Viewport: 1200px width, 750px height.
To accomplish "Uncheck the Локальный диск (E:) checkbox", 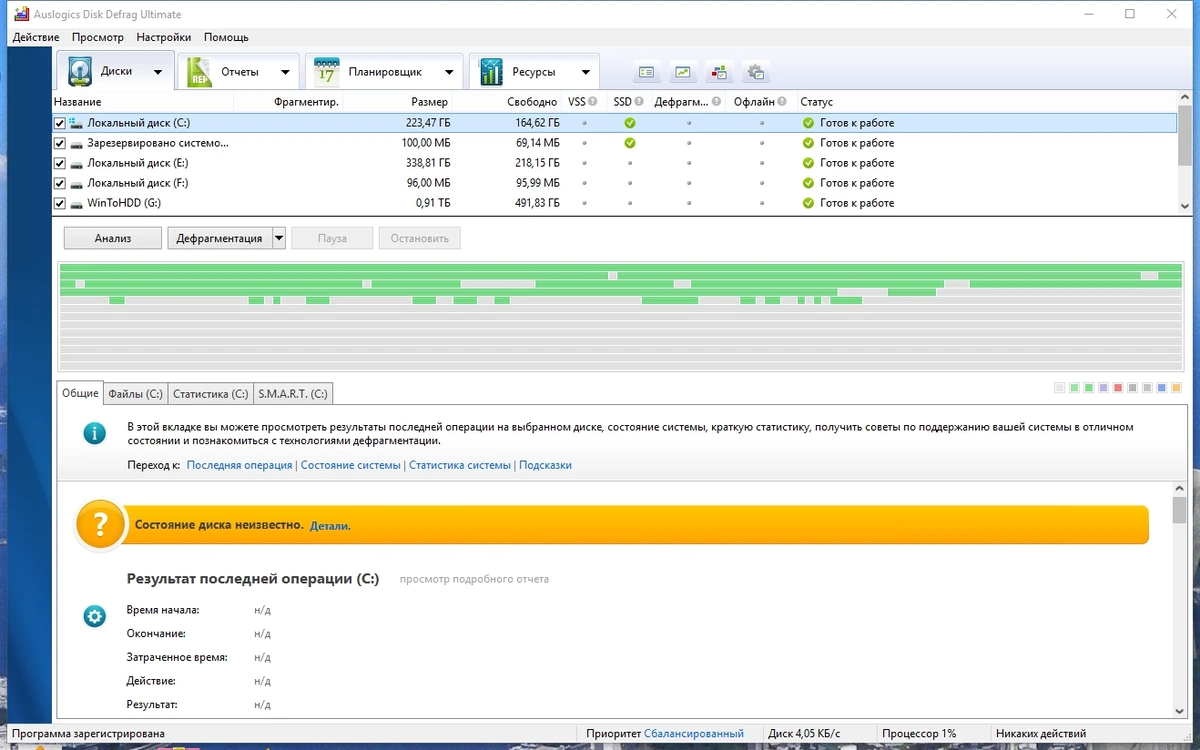I will pos(60,163).
